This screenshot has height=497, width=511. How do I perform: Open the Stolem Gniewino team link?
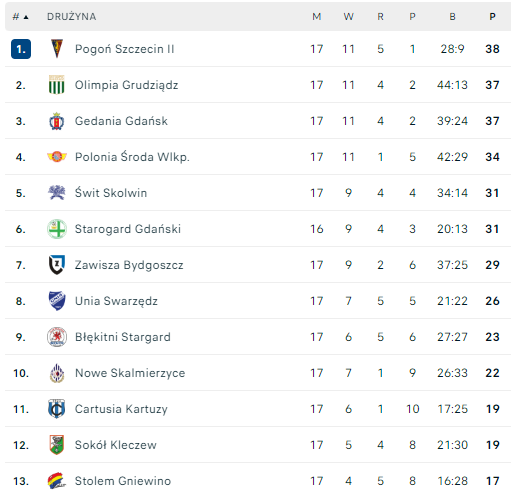click(x=123, y=481)
